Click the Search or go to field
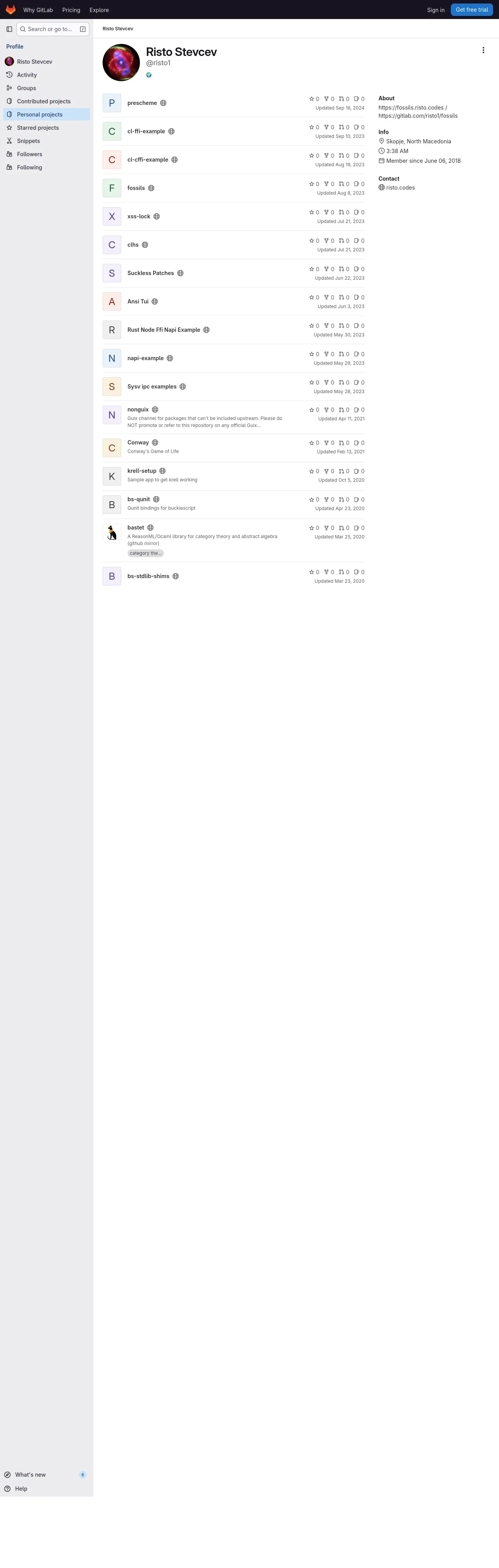Screen dimensions: 499x1568 (53, 29)
